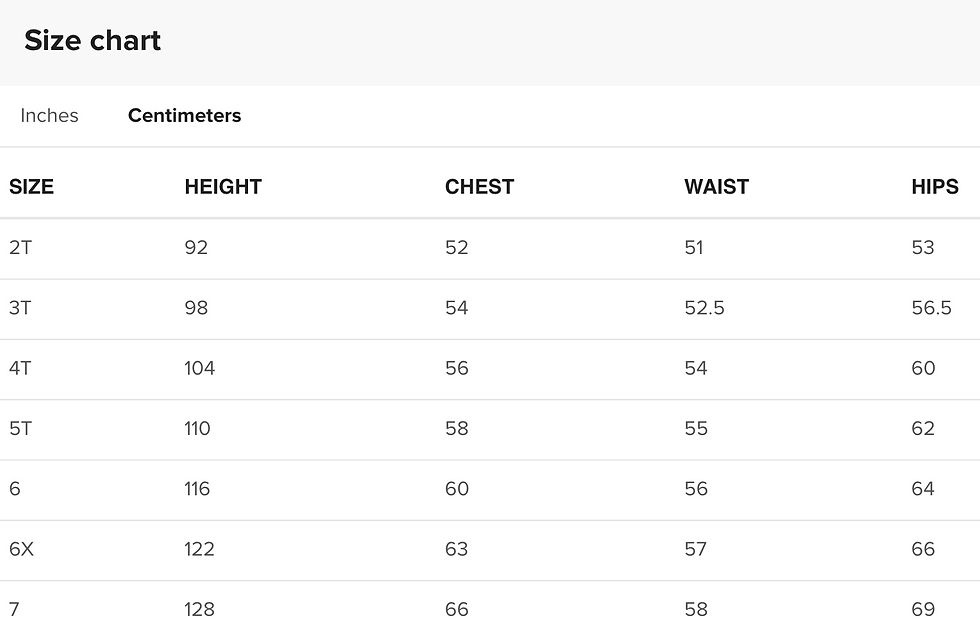Select the 5T size row label
The height and width of the screenshot is (639, 980).
point(20,429)
